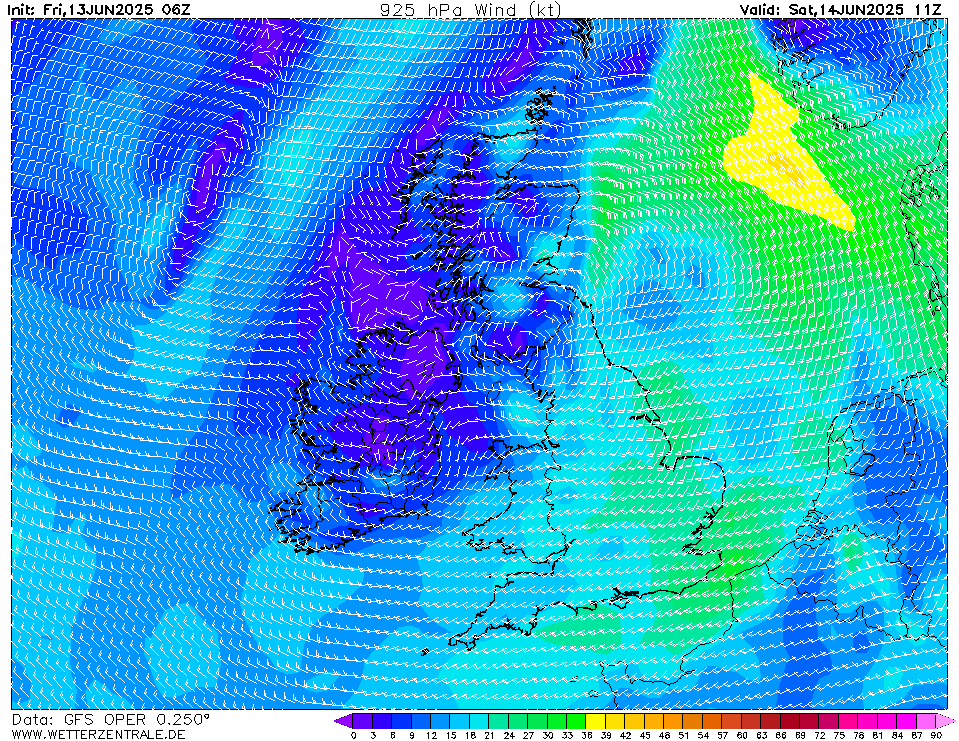Select the magenta 84–87 kt legend swatch

906,721
